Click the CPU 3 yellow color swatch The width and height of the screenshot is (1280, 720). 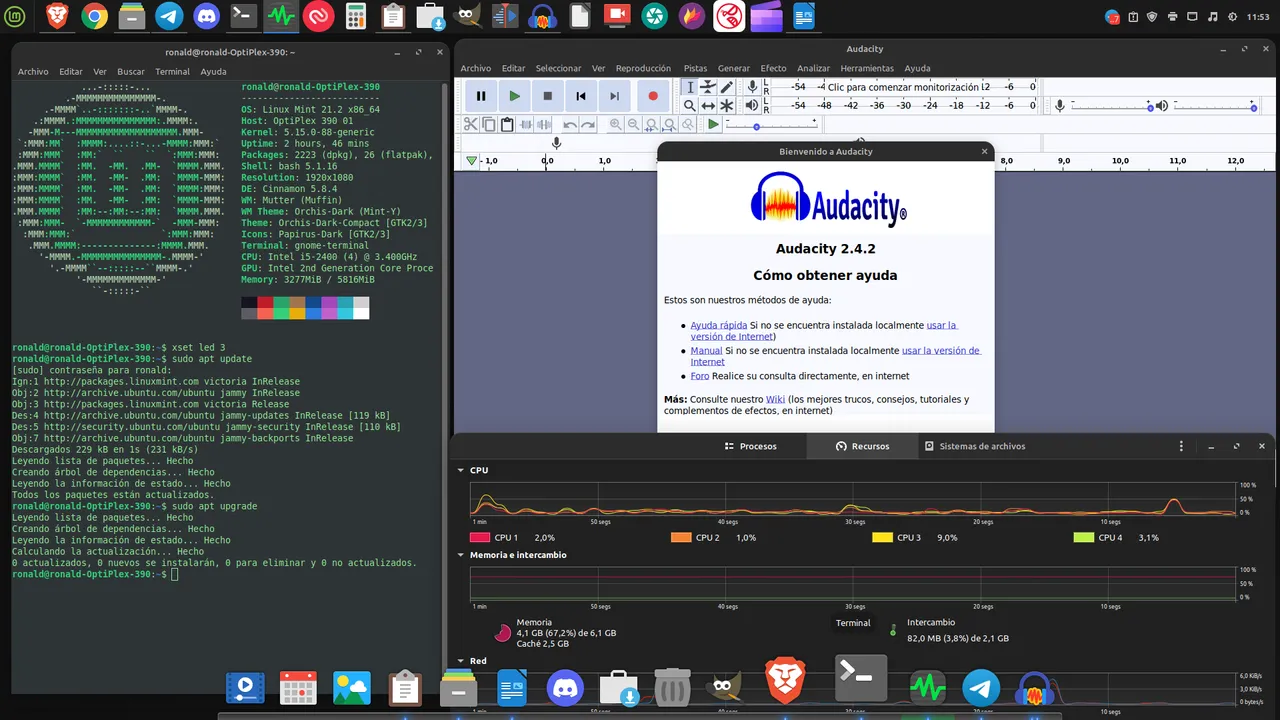[882, 538]
